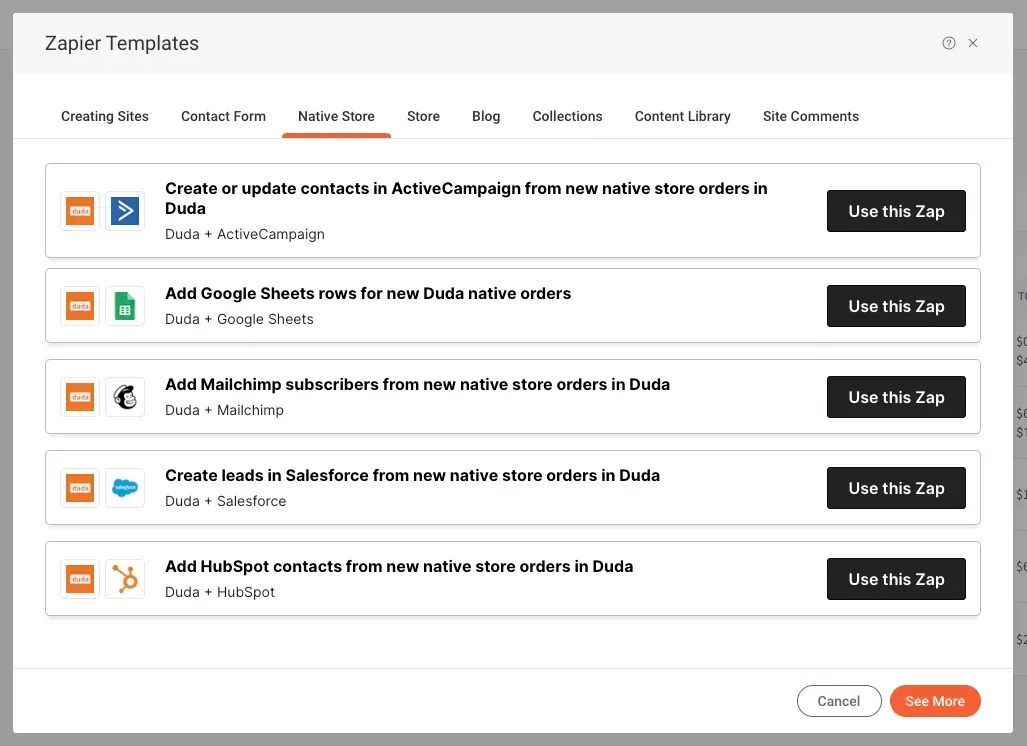Click the See More button
Viewport: 1027px width, 746px height.
(x=935, y=701)
